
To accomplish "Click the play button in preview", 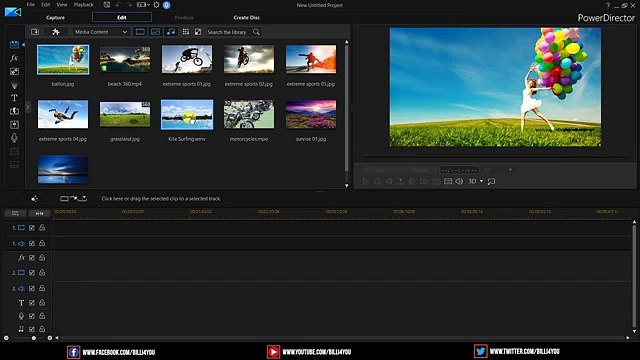I will [x=365, y=181].
